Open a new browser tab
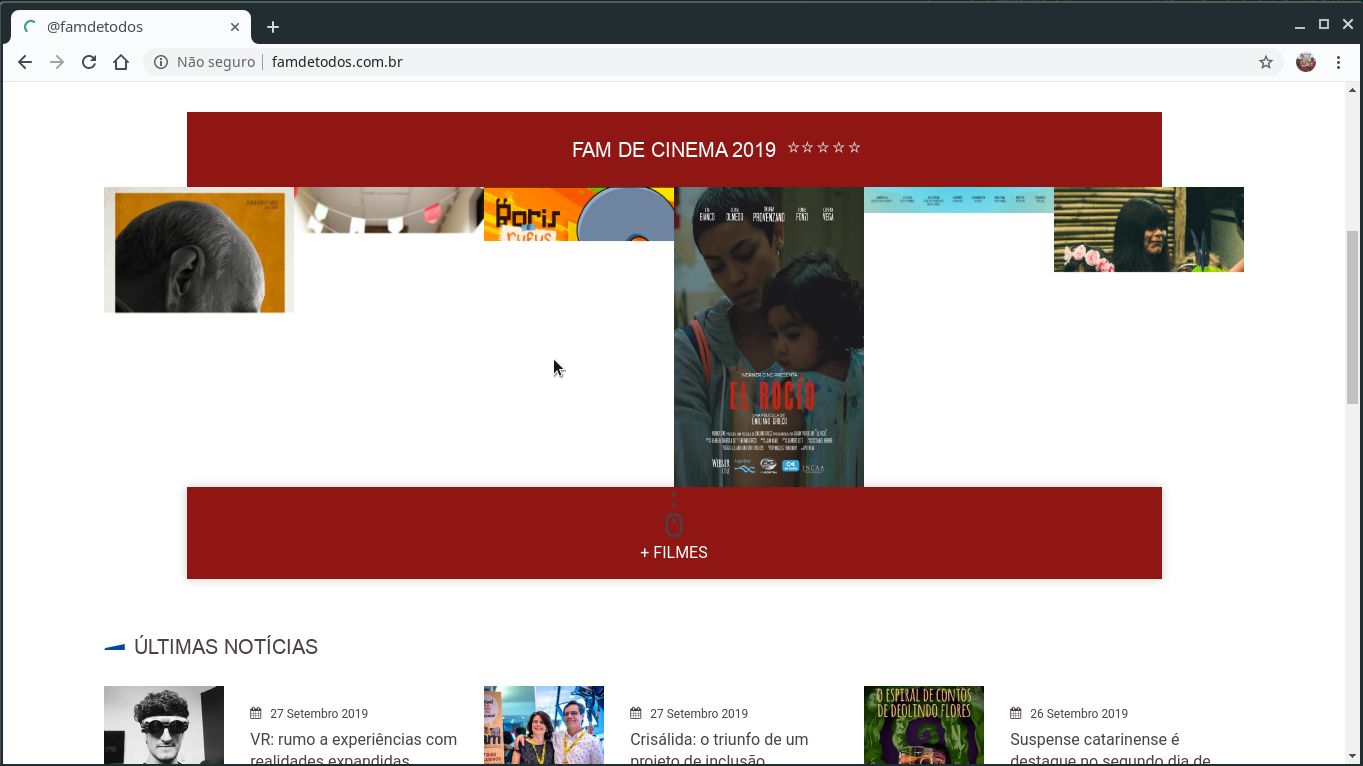The image size is (1363, 766). pyautogui.click(x=273, y=27)
